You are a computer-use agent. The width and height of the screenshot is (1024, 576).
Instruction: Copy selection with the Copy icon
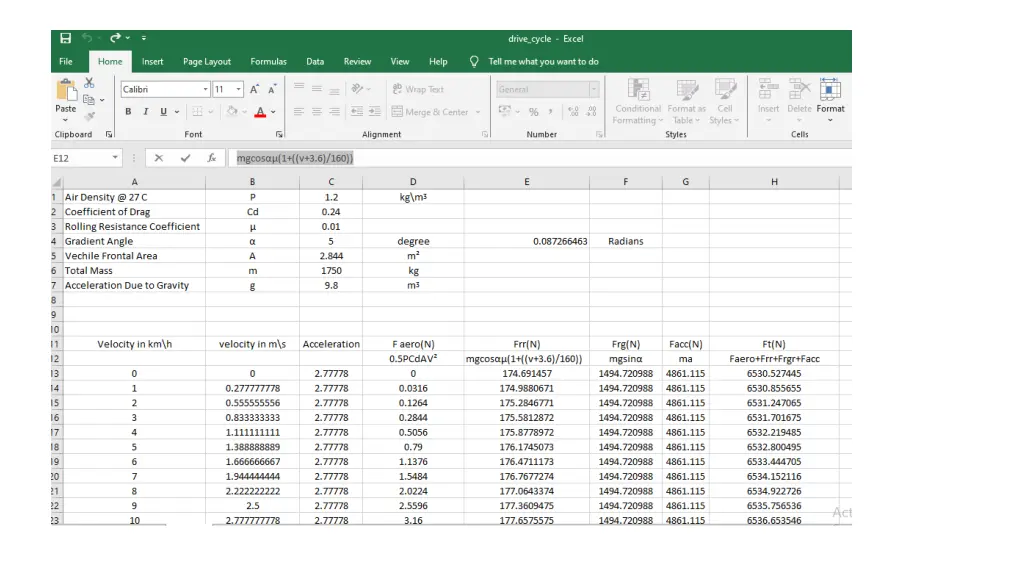pyautogui.click(x=89, y=99)
